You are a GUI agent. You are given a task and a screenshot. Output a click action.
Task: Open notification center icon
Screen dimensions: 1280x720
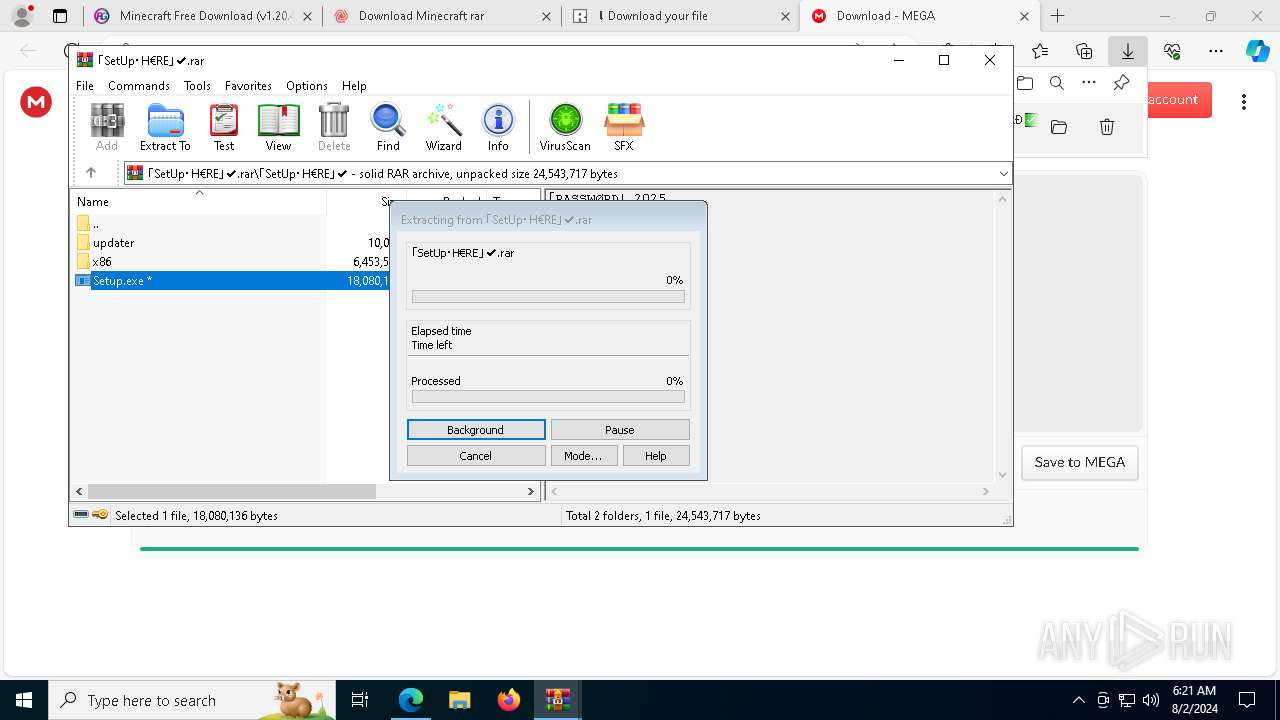click(1247, 700)
